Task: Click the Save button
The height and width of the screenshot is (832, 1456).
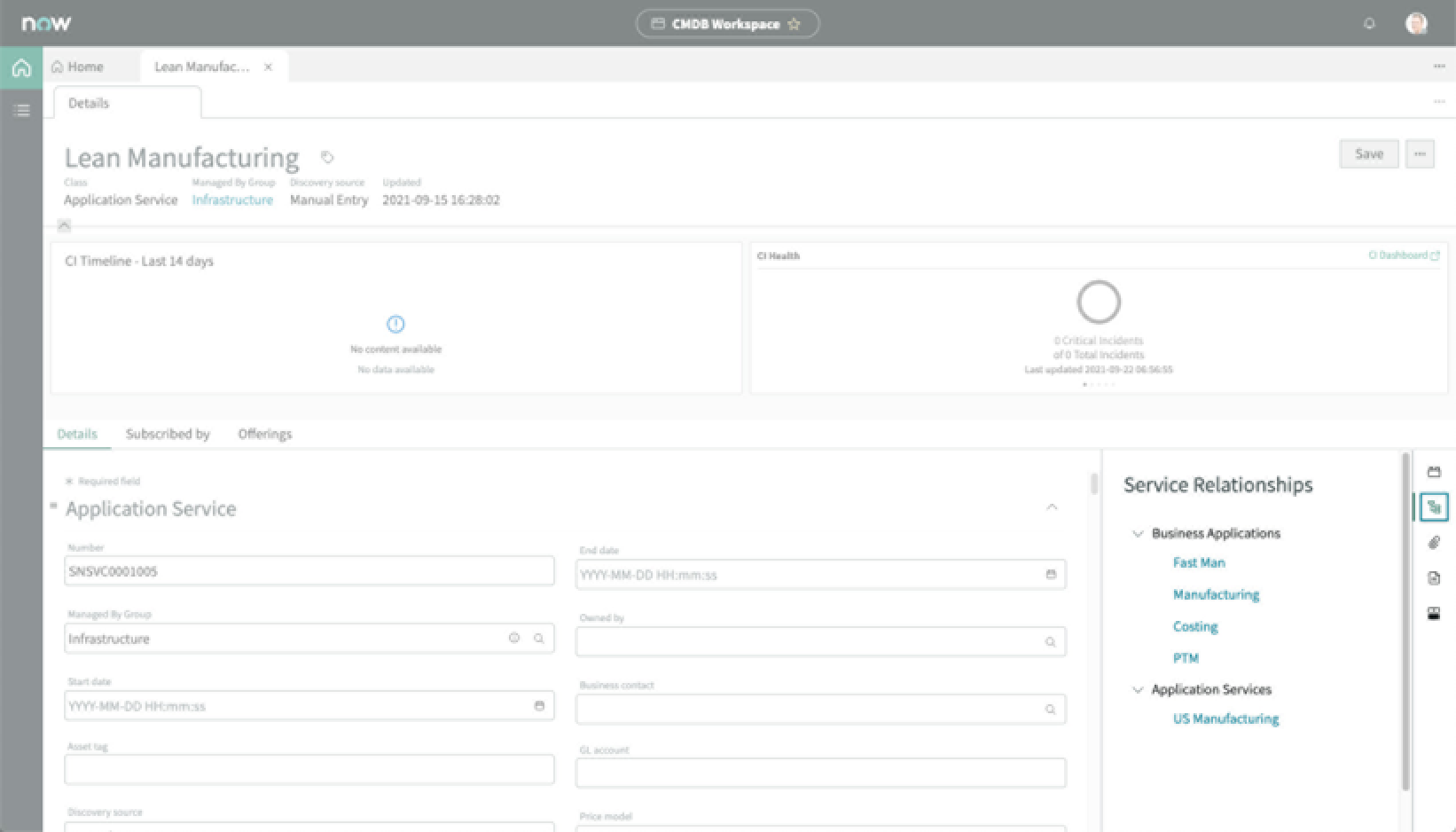Action: (1369, 153)
